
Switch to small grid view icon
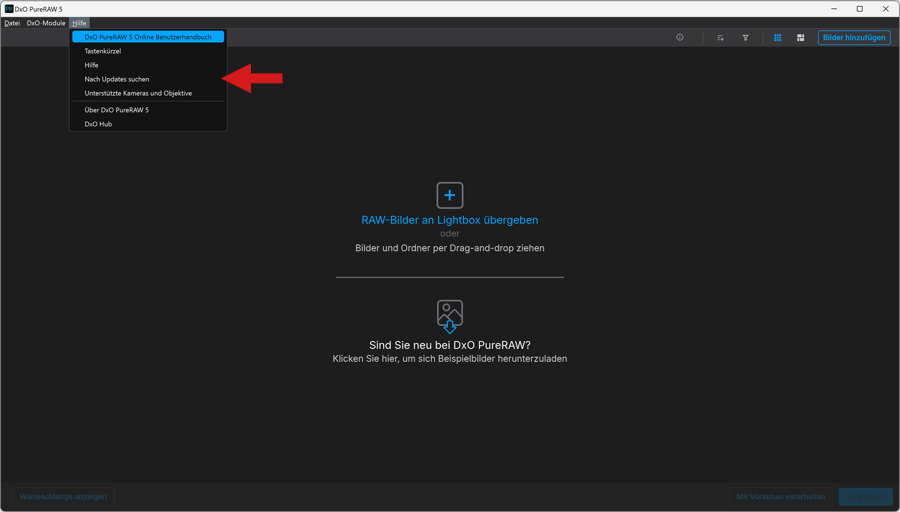pyautogui.click(x=777, y=37)
